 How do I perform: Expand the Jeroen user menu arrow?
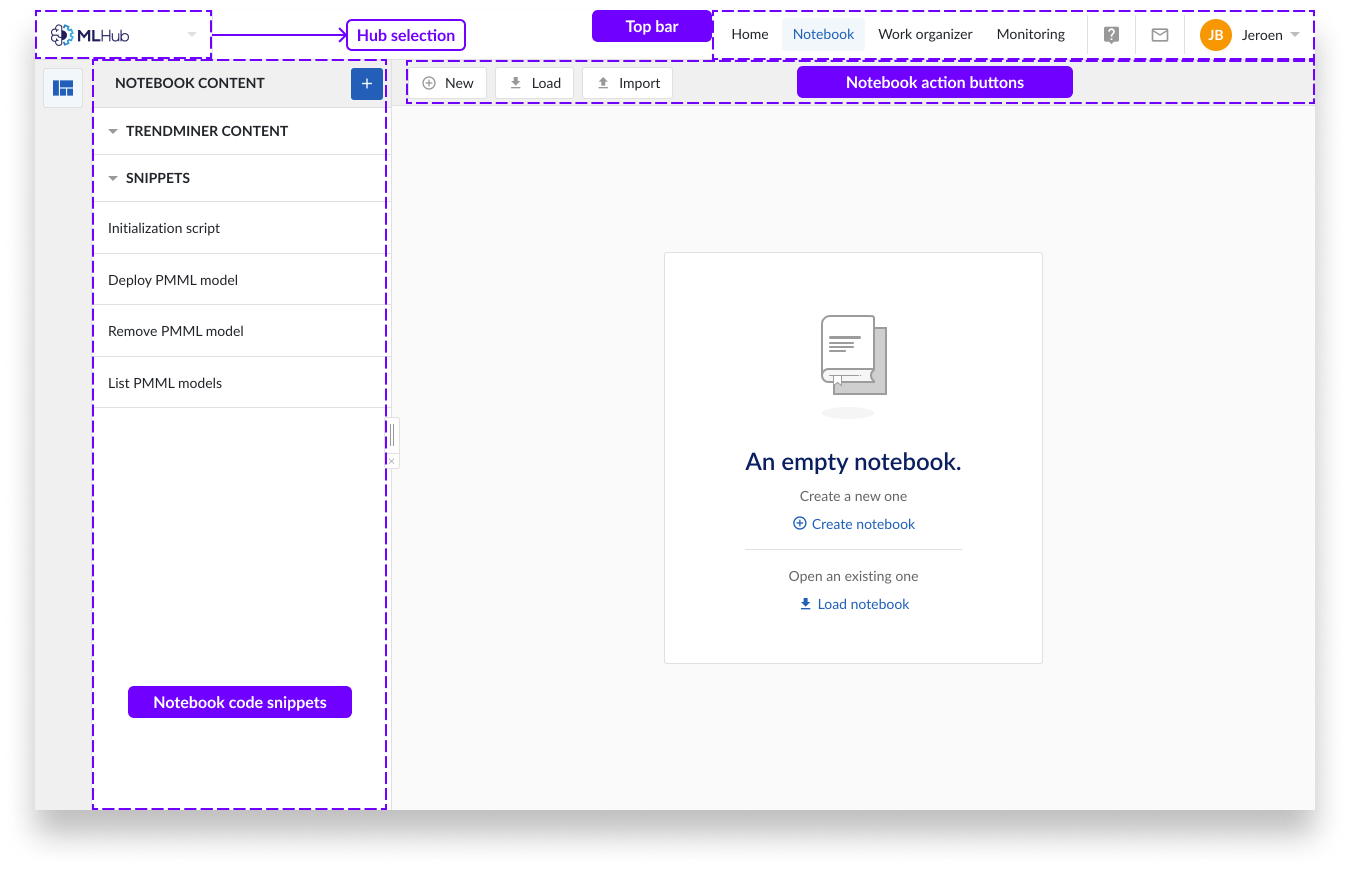1295,35
